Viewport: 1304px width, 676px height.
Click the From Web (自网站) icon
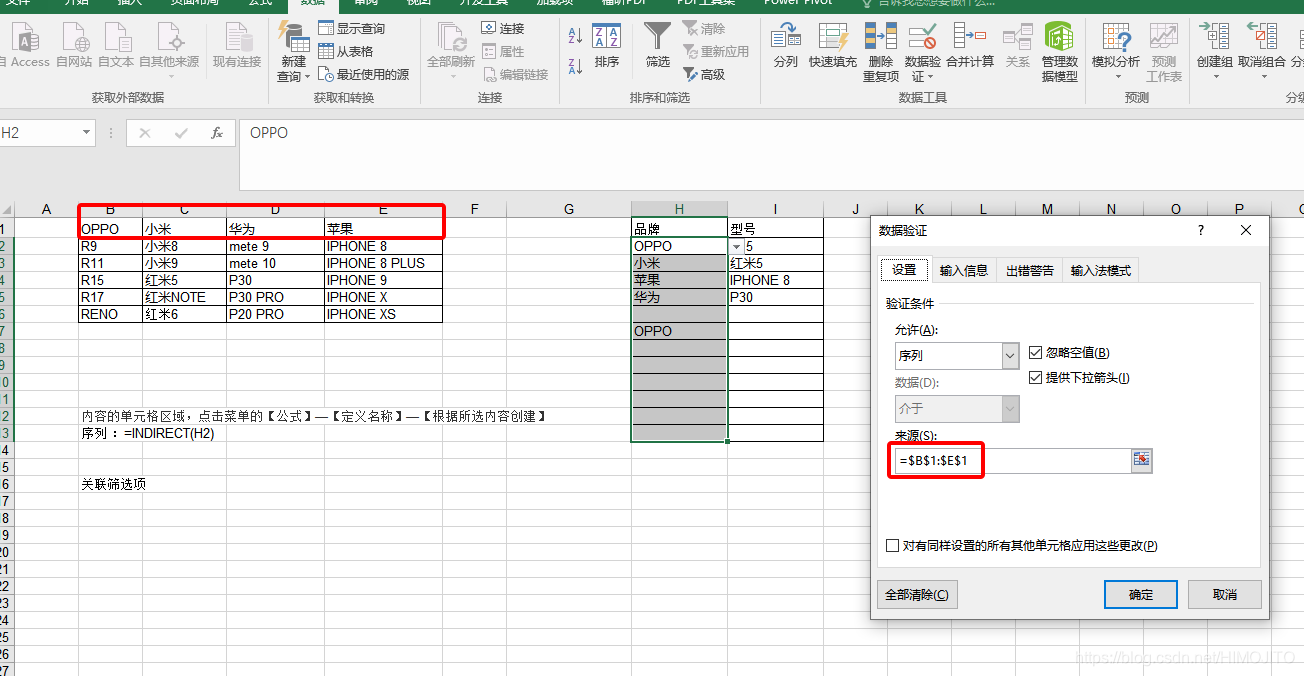75,45
